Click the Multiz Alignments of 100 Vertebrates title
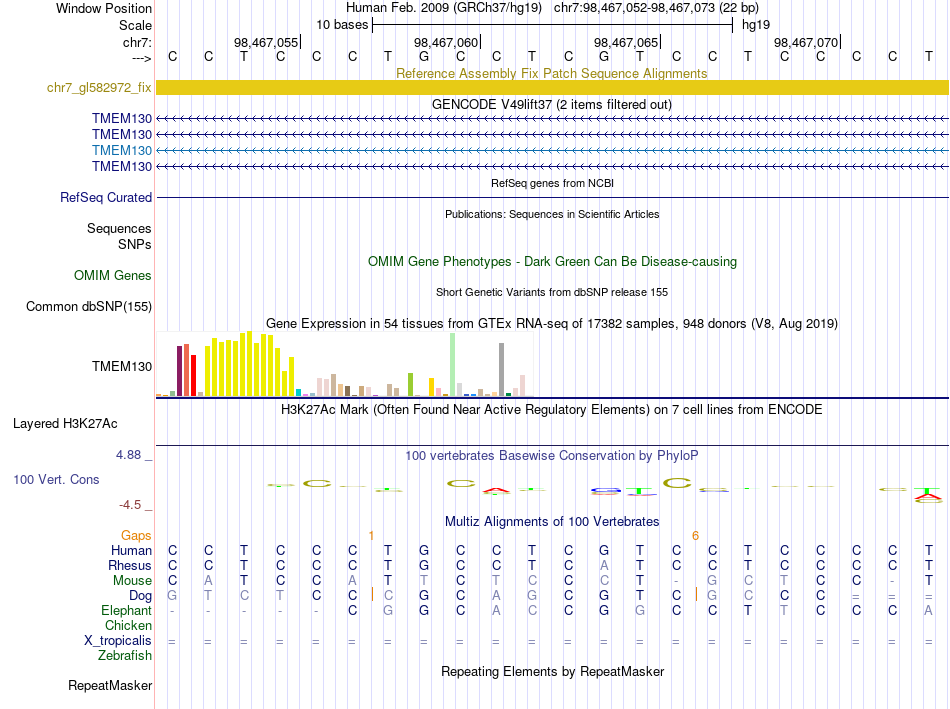Screen dimensions: 950x709 [552, 522]
